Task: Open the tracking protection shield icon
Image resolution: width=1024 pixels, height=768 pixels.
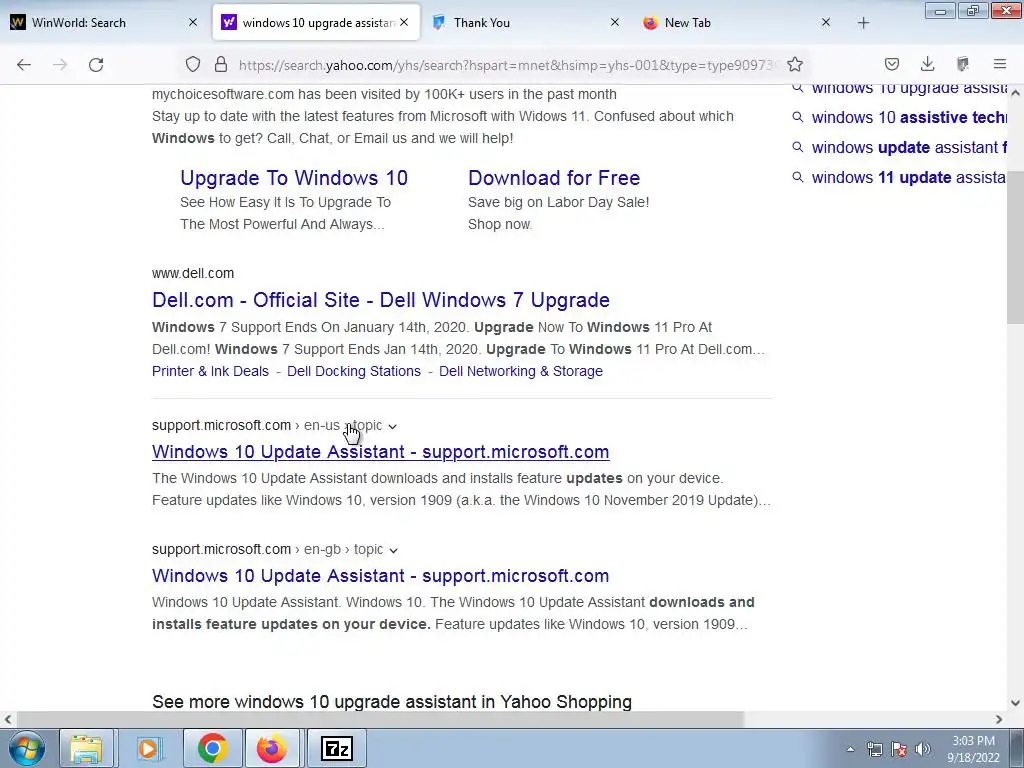Action: [193, 64]
